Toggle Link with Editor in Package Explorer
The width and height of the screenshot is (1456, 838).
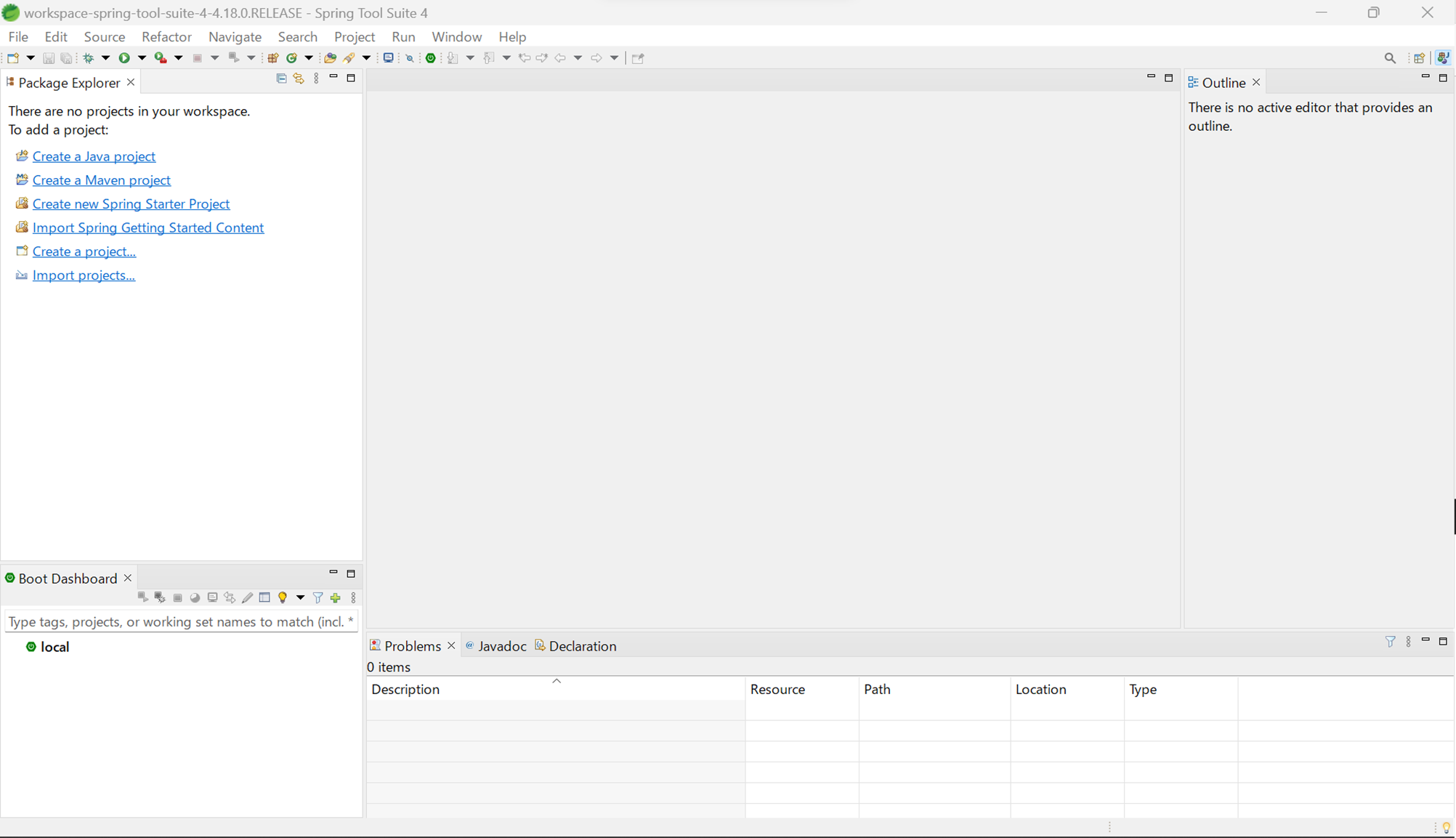[299, 78]
